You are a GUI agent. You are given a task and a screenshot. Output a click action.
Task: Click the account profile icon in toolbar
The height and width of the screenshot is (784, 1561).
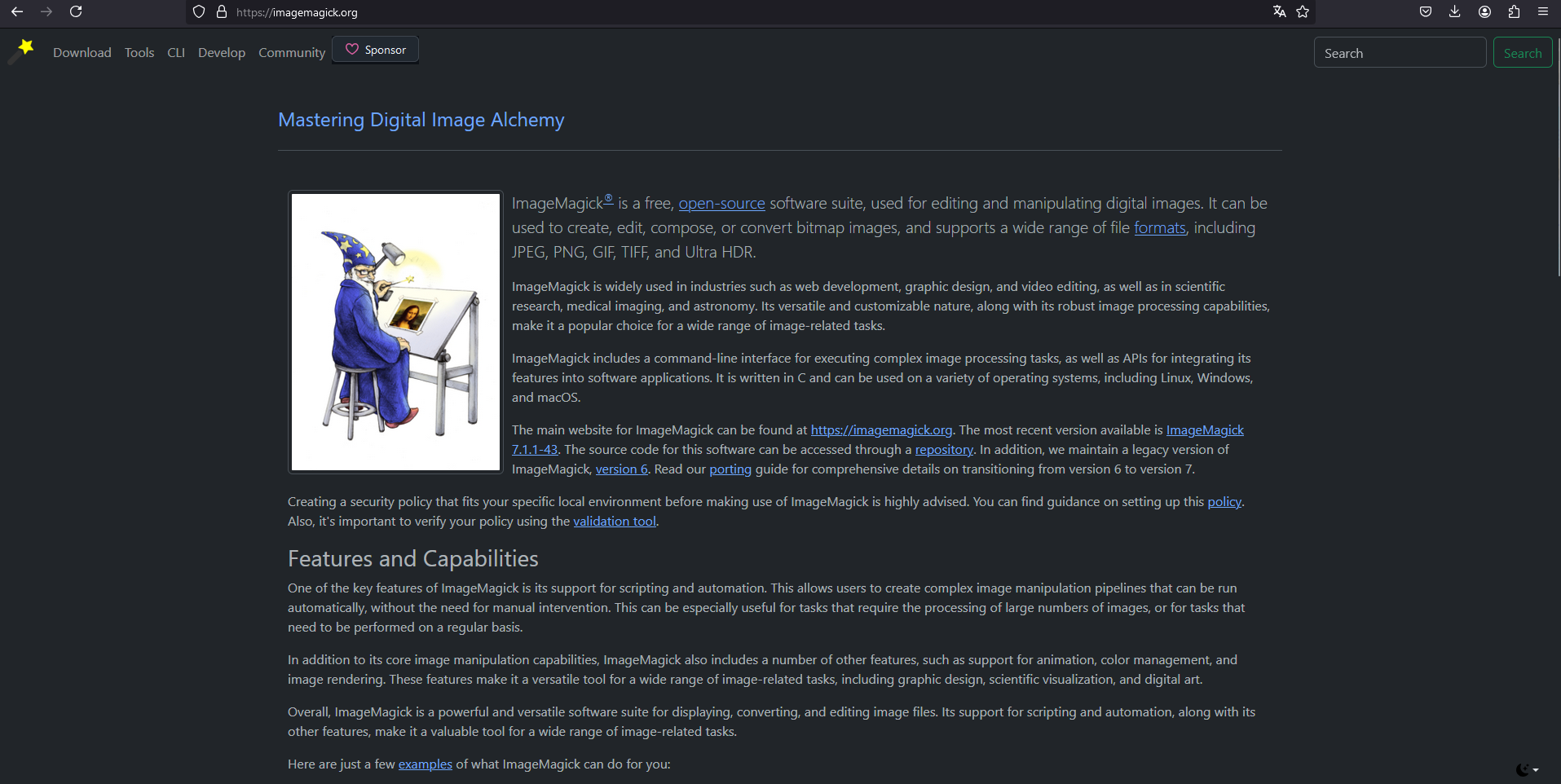(x=1484, y=11)
